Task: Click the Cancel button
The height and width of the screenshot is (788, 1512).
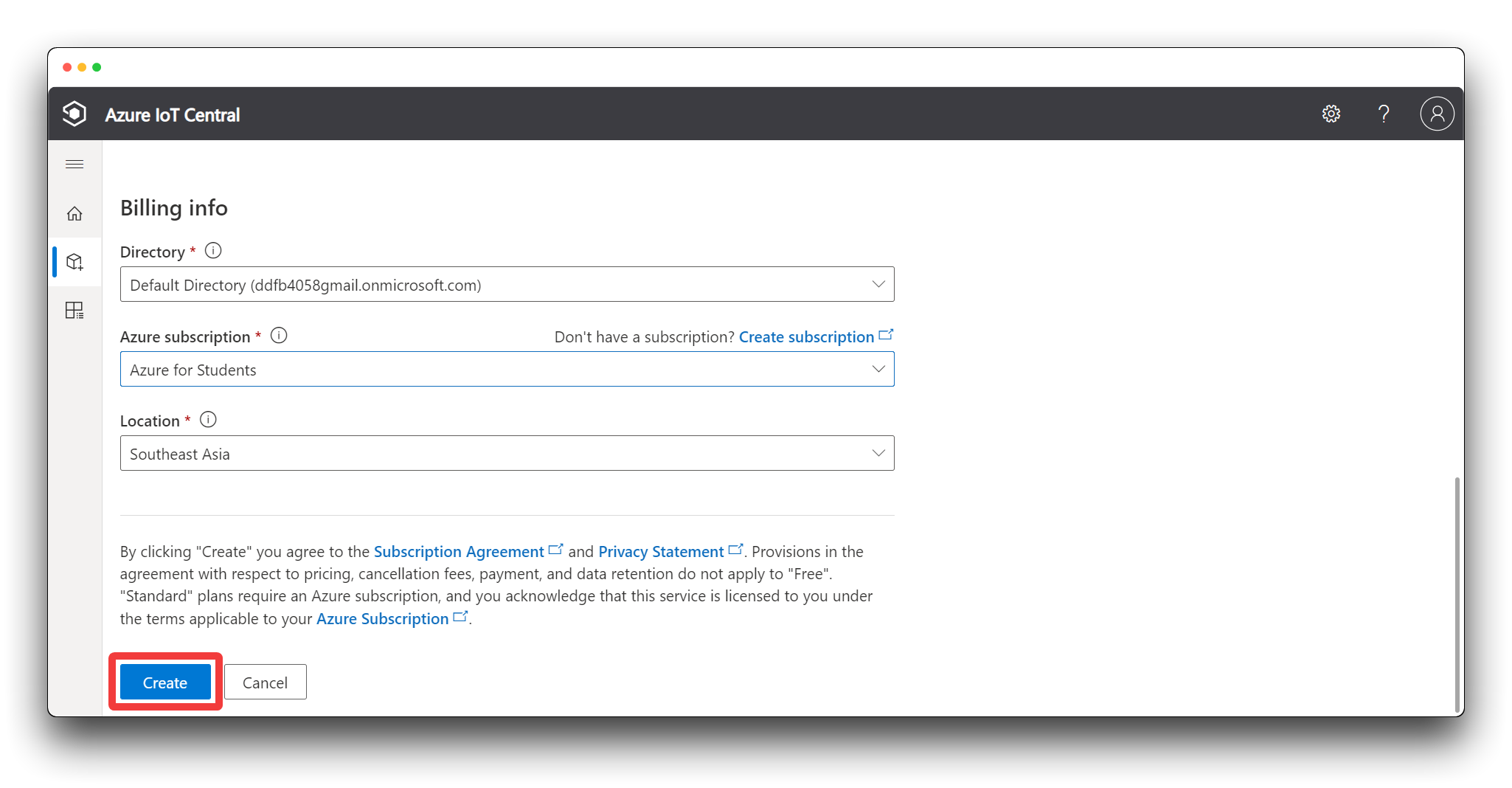Action: (x=266, y=682)
